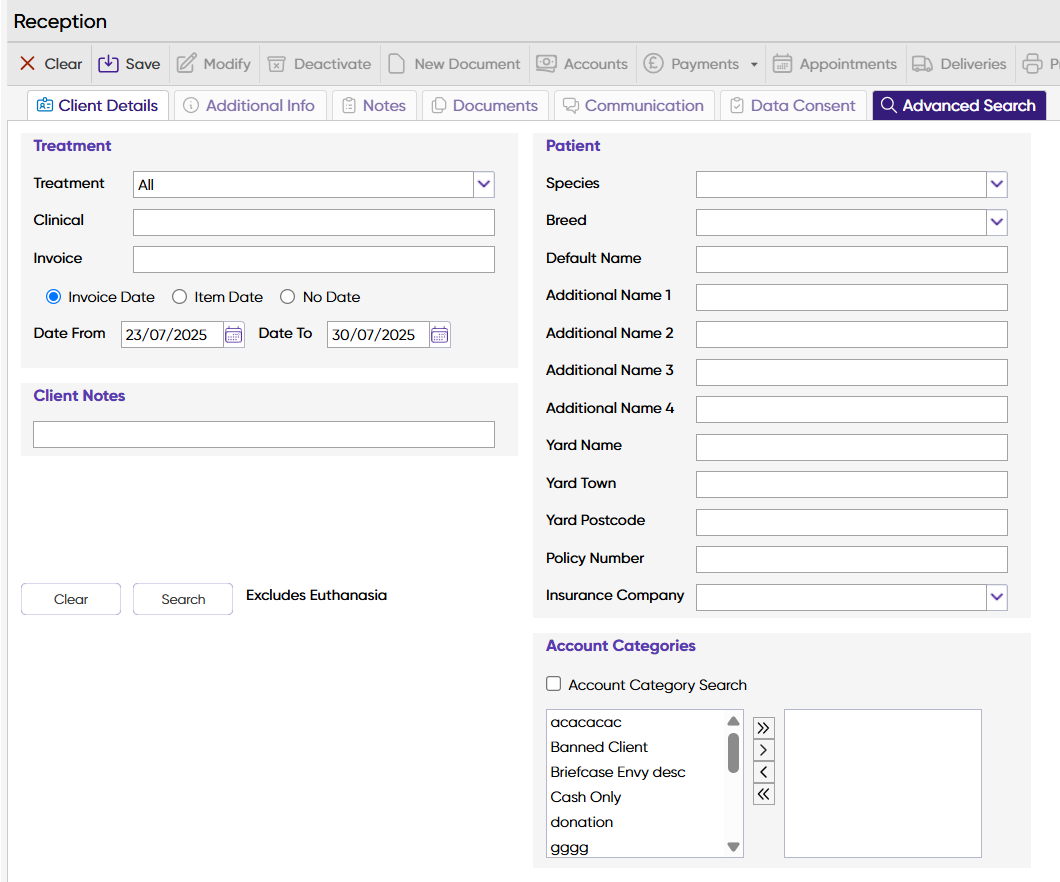This screenshot has height=882, width=1060.
Task: Select the No Date radio option
Action: pyautogui.click(x=288, y=297)
